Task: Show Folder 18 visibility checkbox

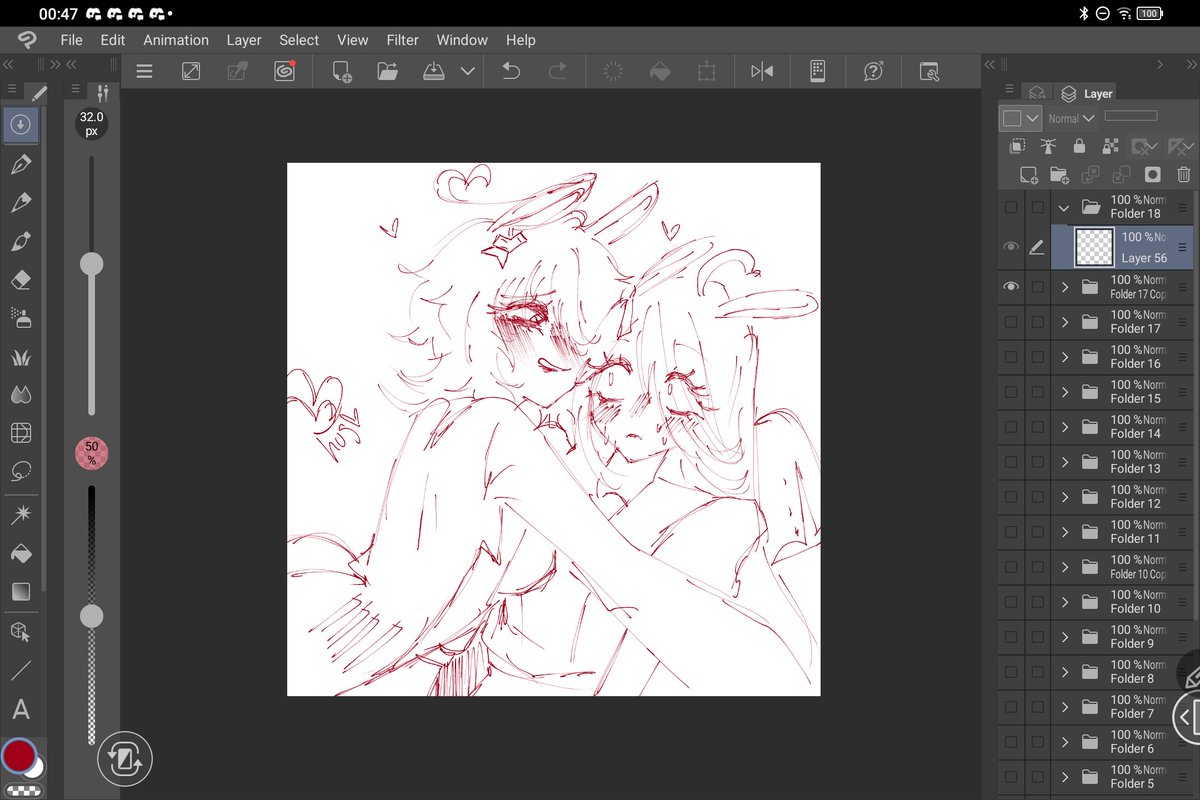Action: (1011, 207)
